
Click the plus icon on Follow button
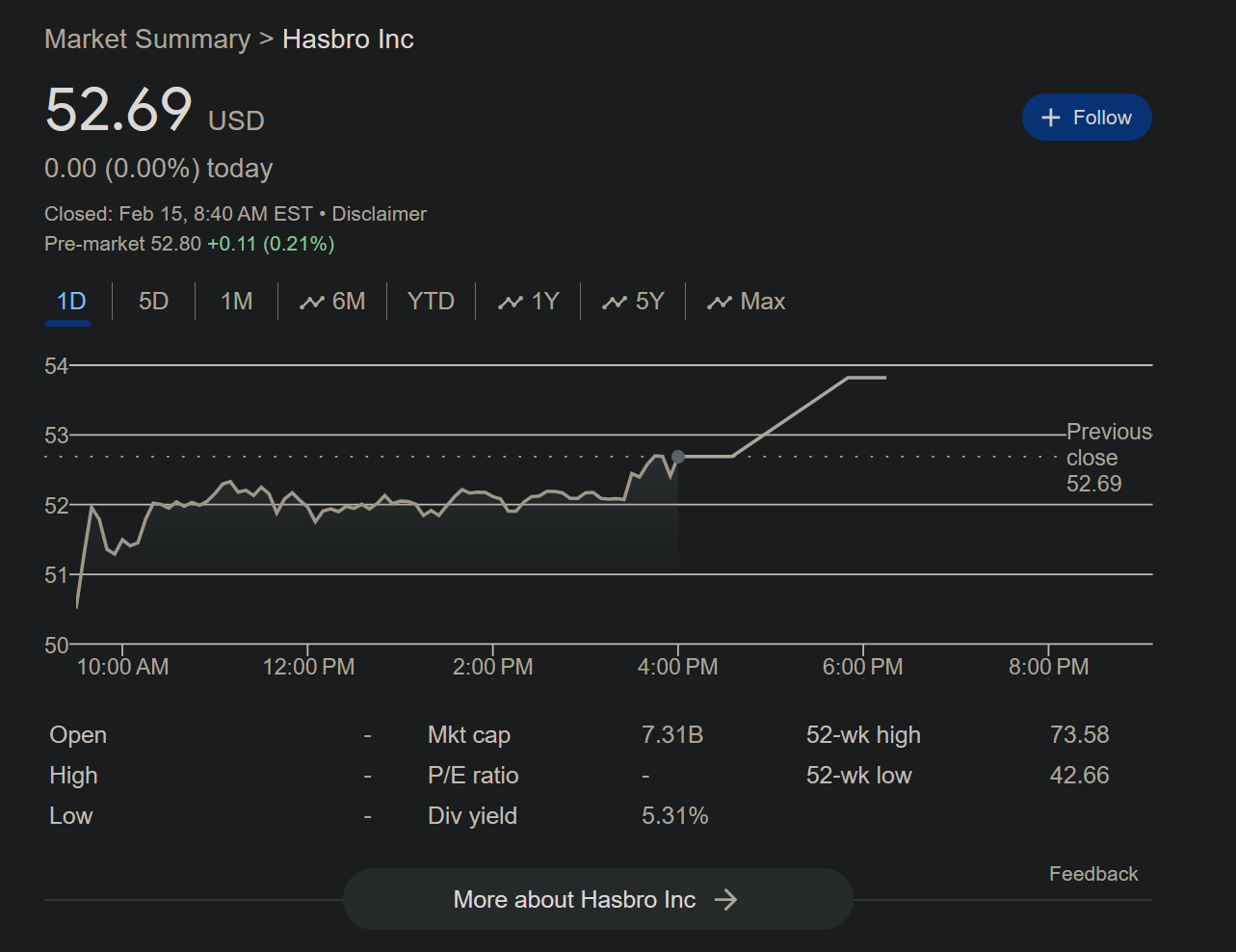pyautogui.click(x=1051, y=118)
